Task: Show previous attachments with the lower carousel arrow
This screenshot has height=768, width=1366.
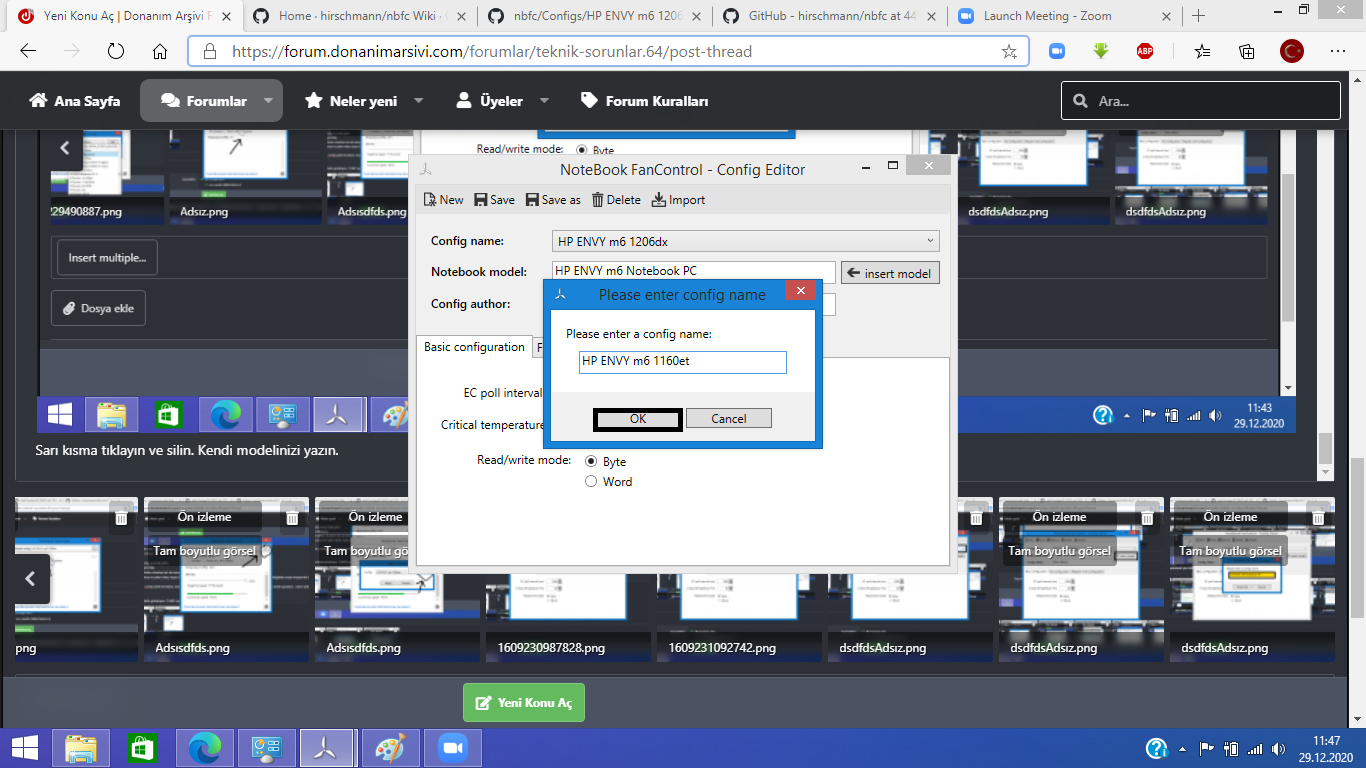Action: [30, 579]
